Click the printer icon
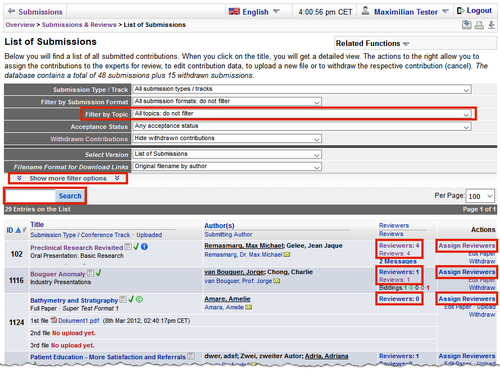 coord(479,25)
